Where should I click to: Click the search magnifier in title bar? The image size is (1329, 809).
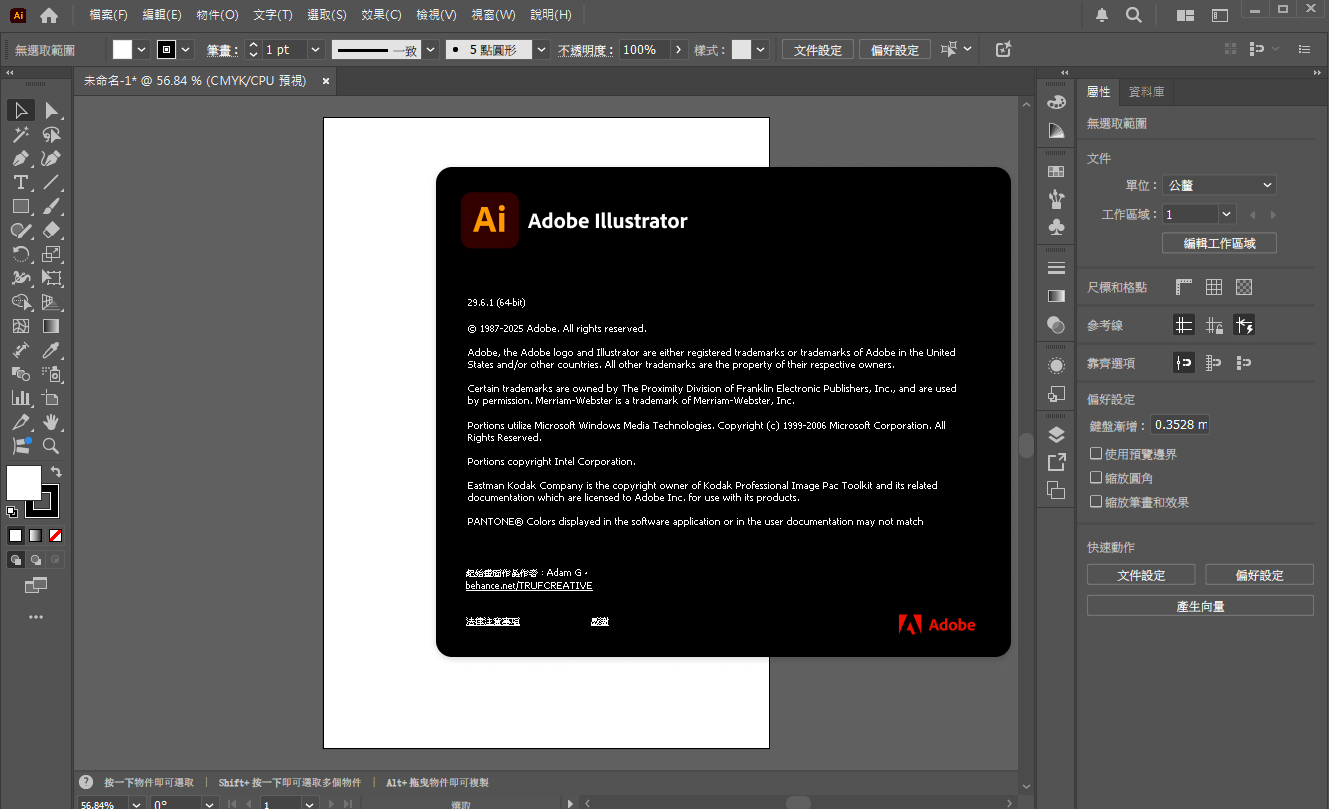coord(1134,15)
